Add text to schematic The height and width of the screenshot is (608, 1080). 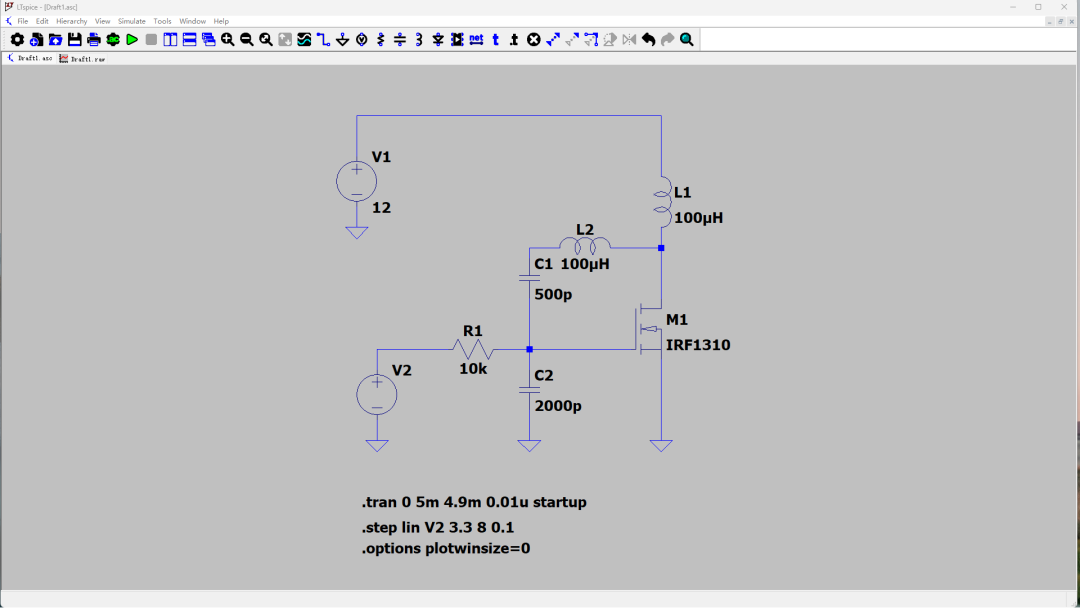coord(495,40)
